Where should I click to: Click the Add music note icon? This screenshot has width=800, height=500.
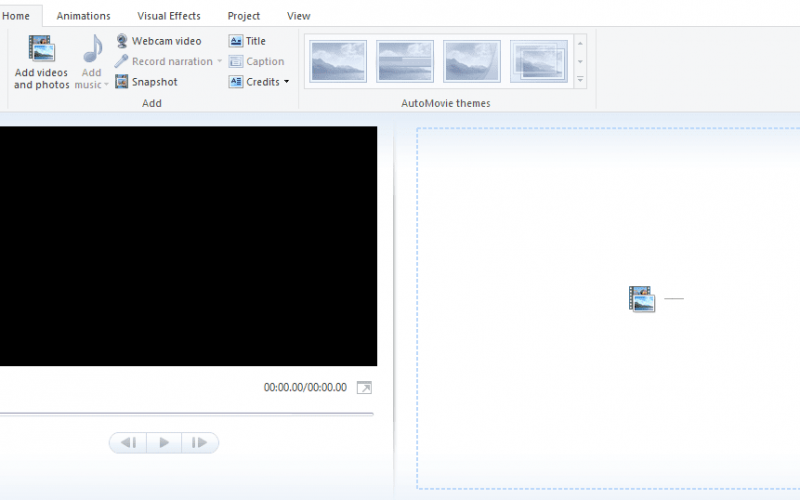92,49
